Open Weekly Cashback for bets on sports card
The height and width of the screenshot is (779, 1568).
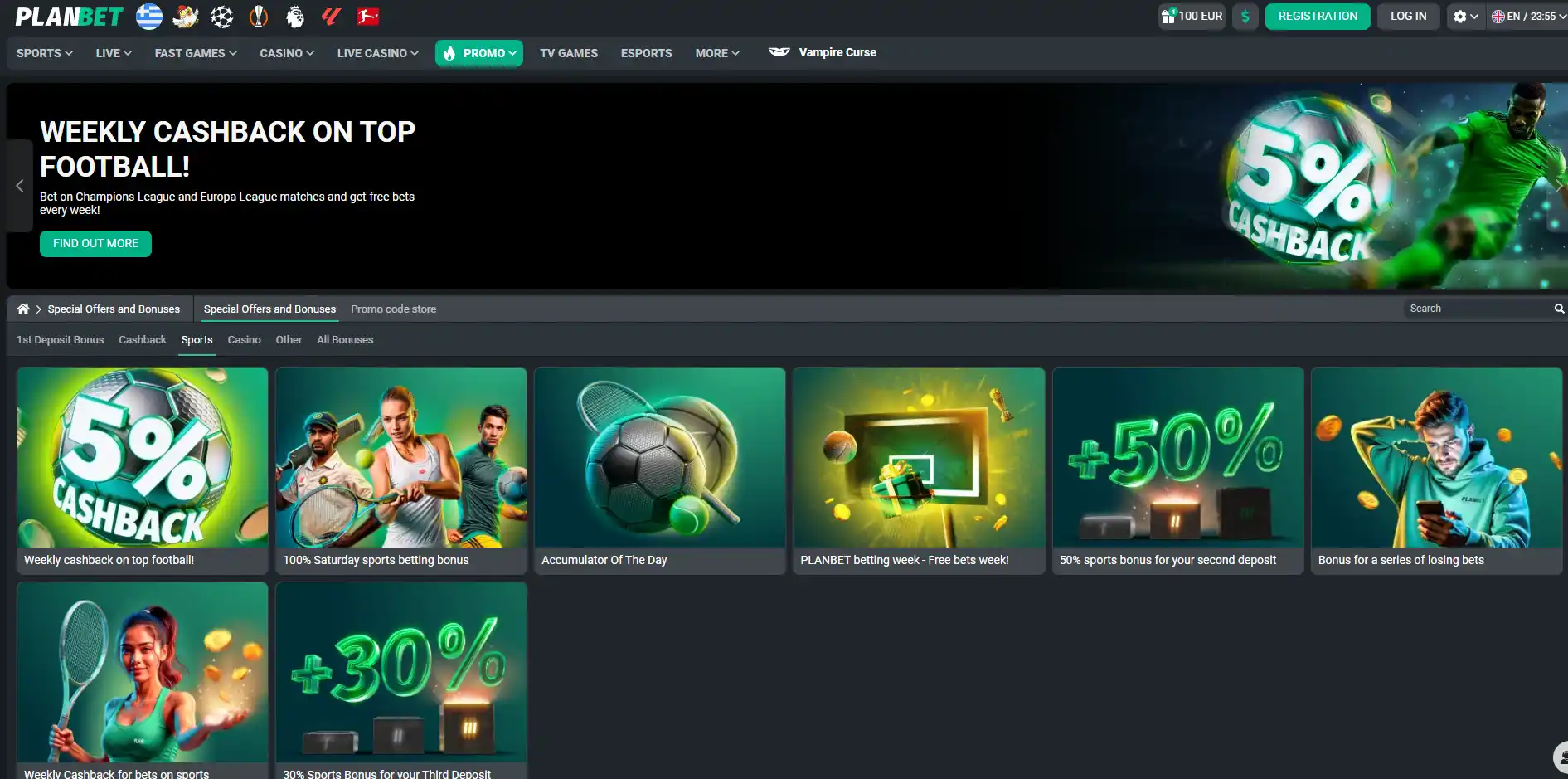(x=143, y=681)
